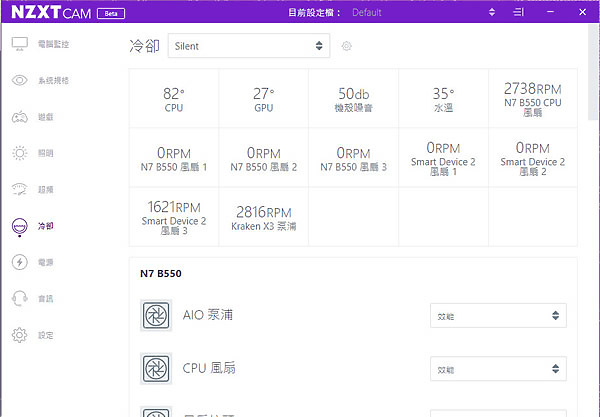This screenshot has height=417, width=600.
Task: Close the NZXT CAM window
Action: (x=582, y=12)
